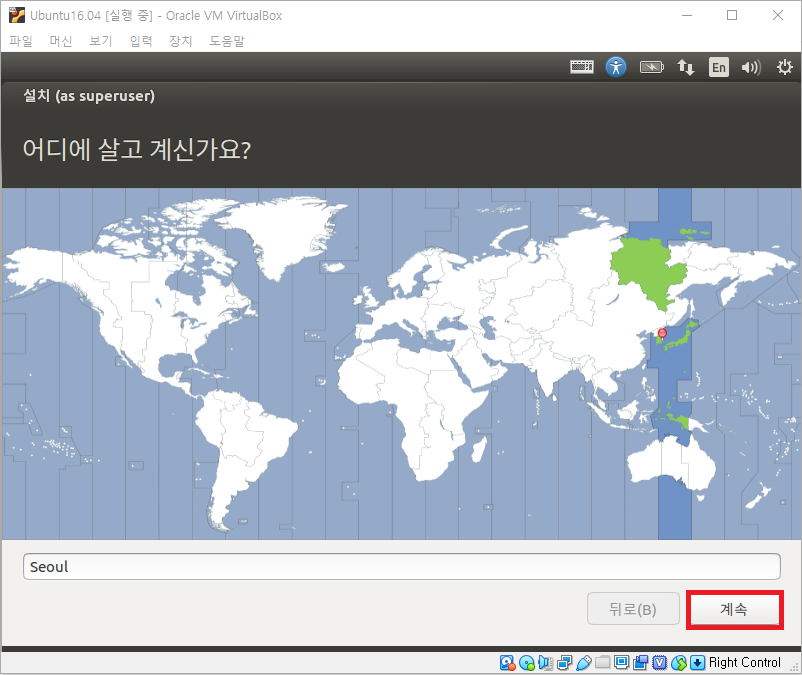Click the Seoul timezone text field
The image size is (802, 675).
[x=402, y=567]
